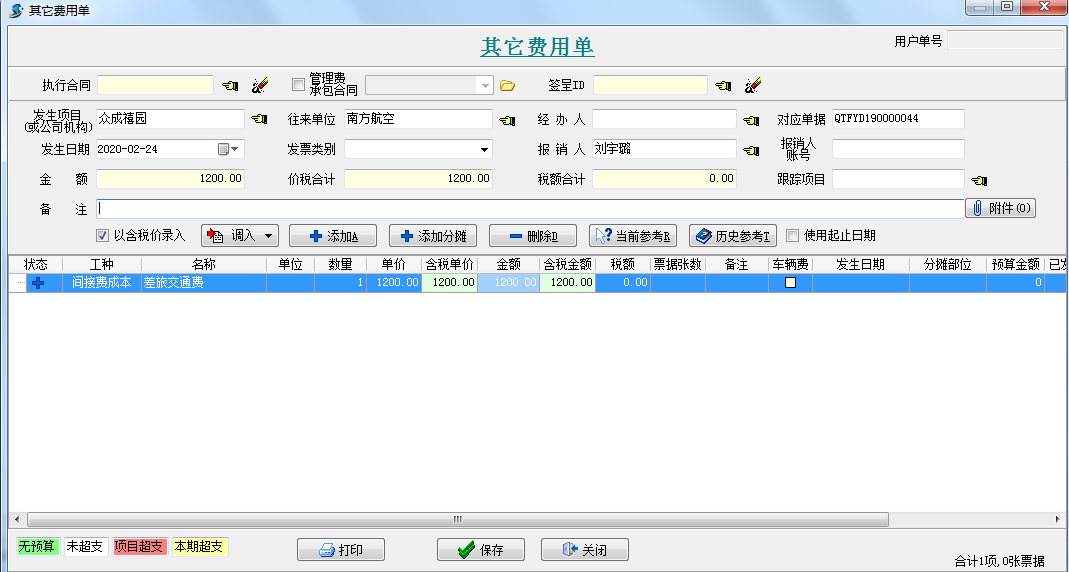Viewport: 1069px width, 572px height.
Task: Click the 税额合计 field showing 0.00
Action: coord(664,179)
